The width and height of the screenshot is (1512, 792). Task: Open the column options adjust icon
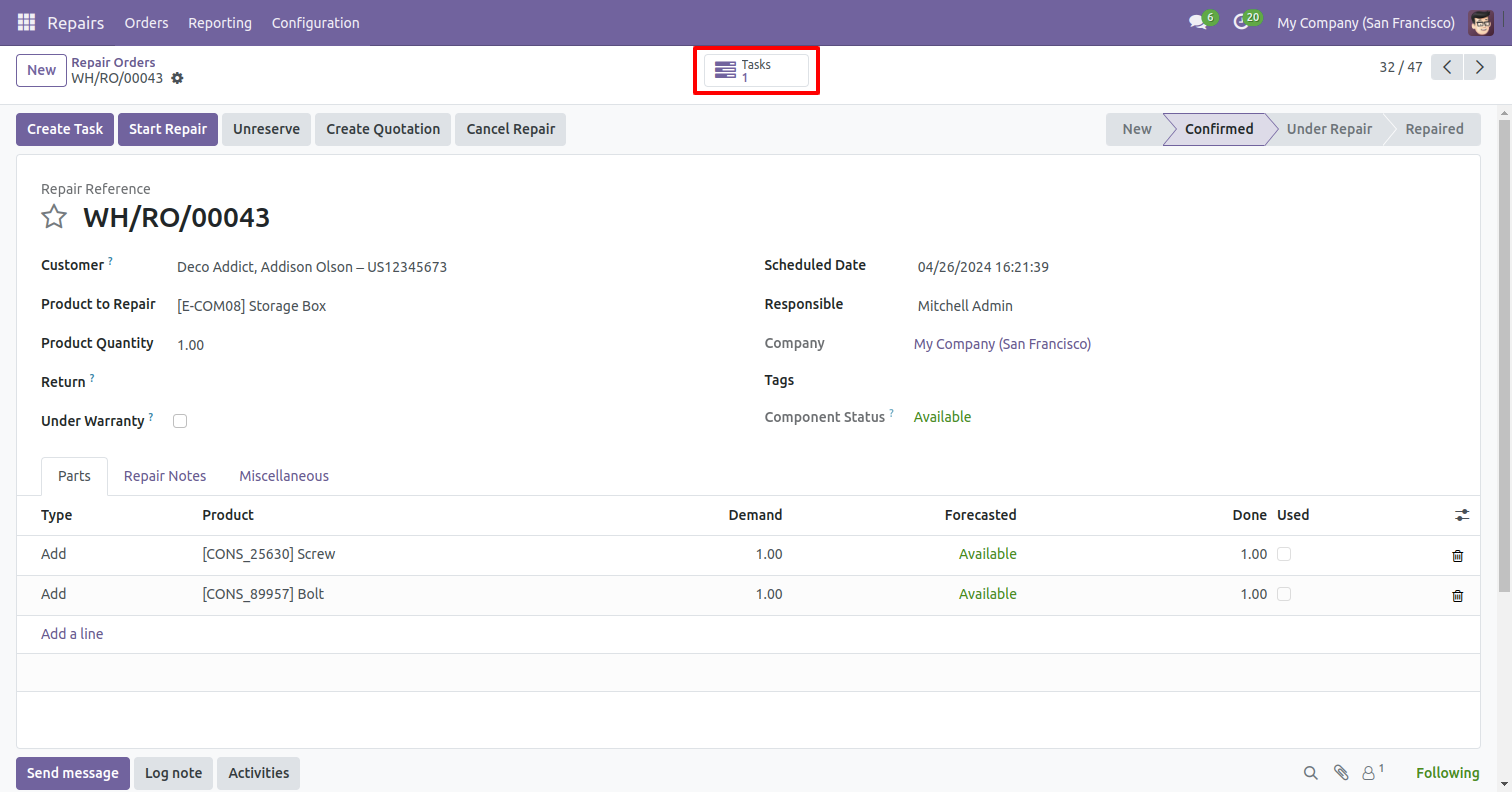click(x=1462, y=515)
